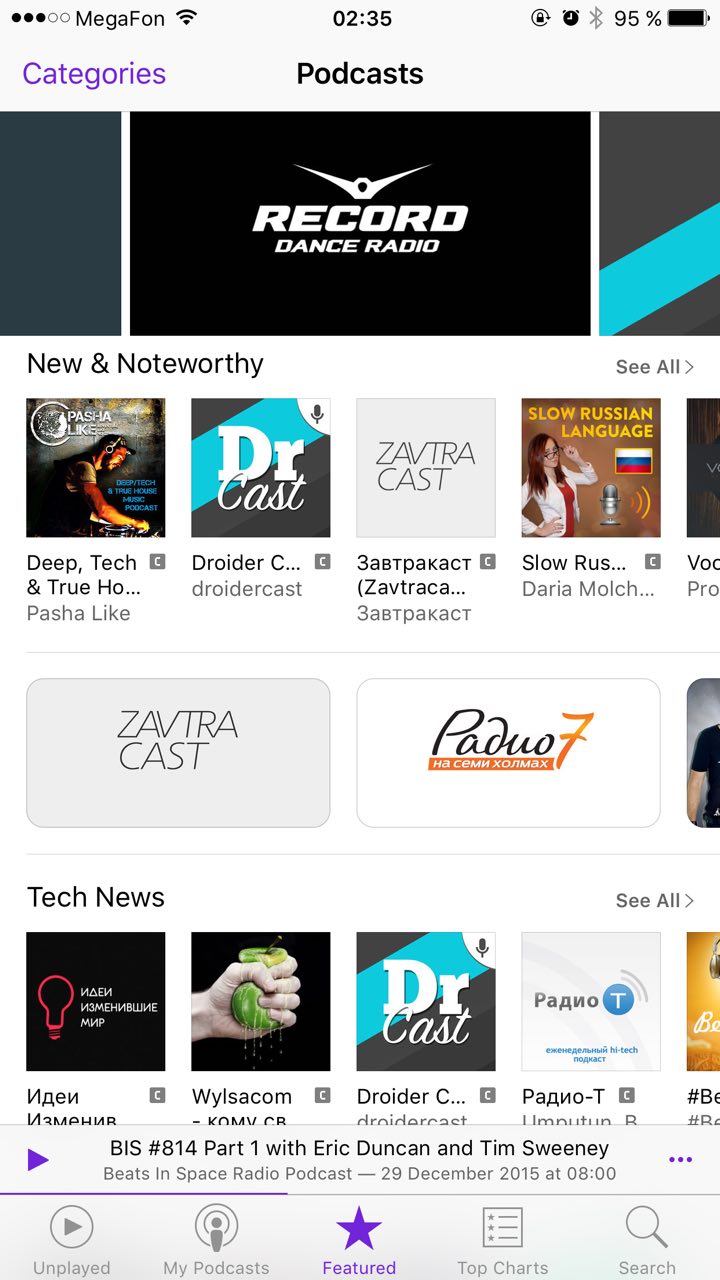Open the Slow Russian Language podcast artwork
The image size is (720, 1280).
point(591,468)
